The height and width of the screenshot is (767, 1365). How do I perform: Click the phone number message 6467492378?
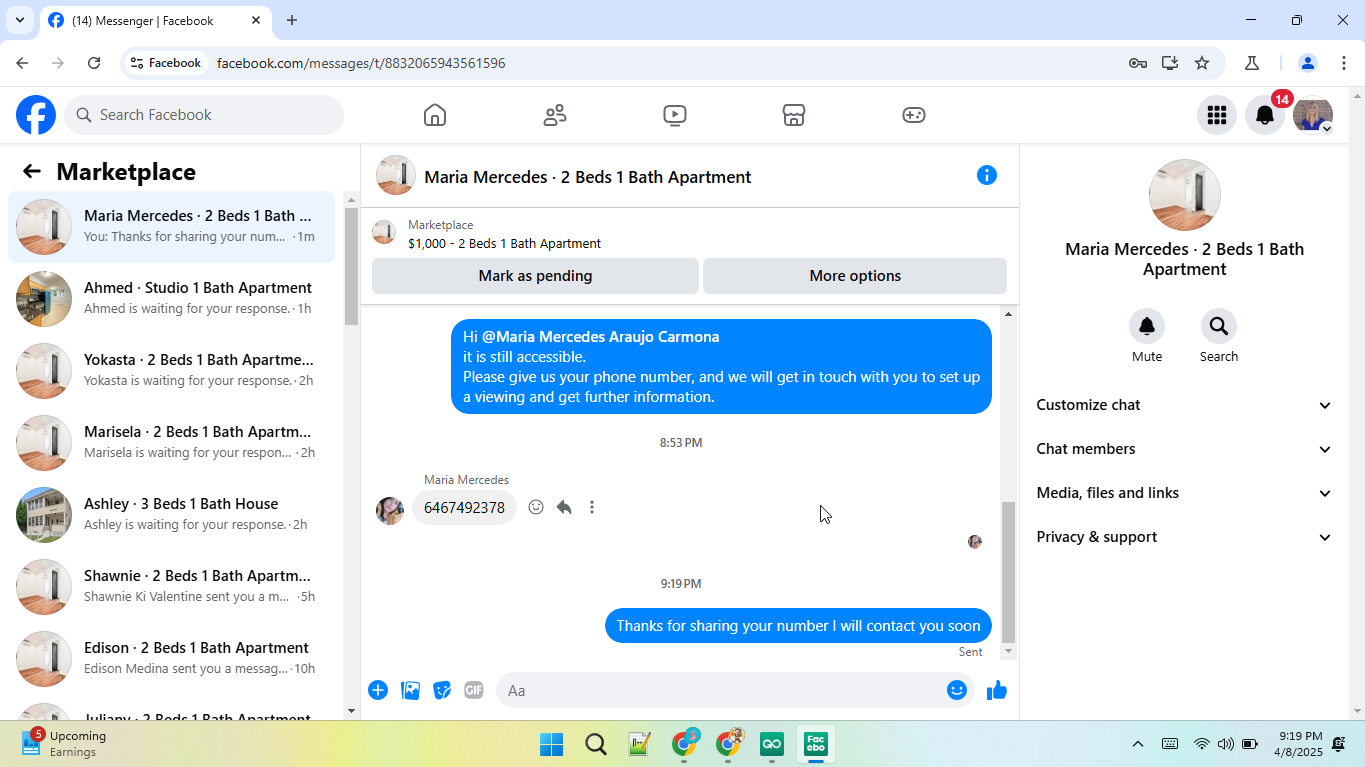pyautogui.click(x=464, y=508)
